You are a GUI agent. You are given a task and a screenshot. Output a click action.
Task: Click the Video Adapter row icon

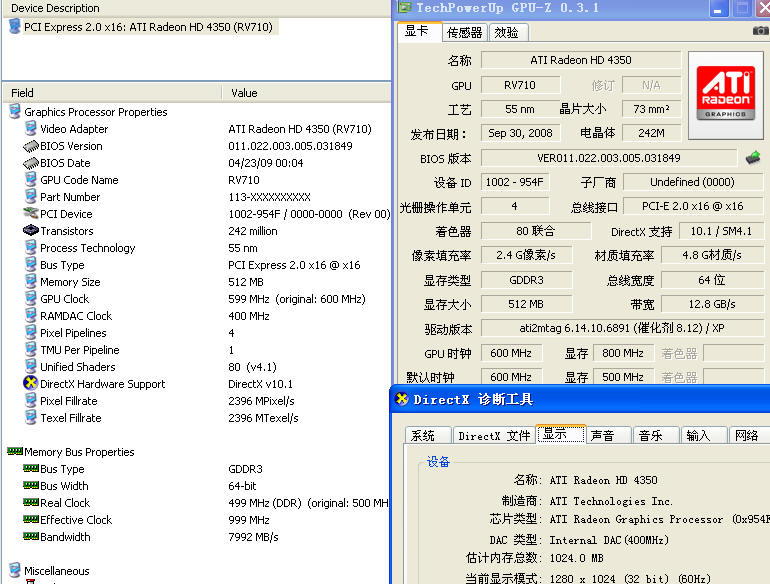click(30, 129)
